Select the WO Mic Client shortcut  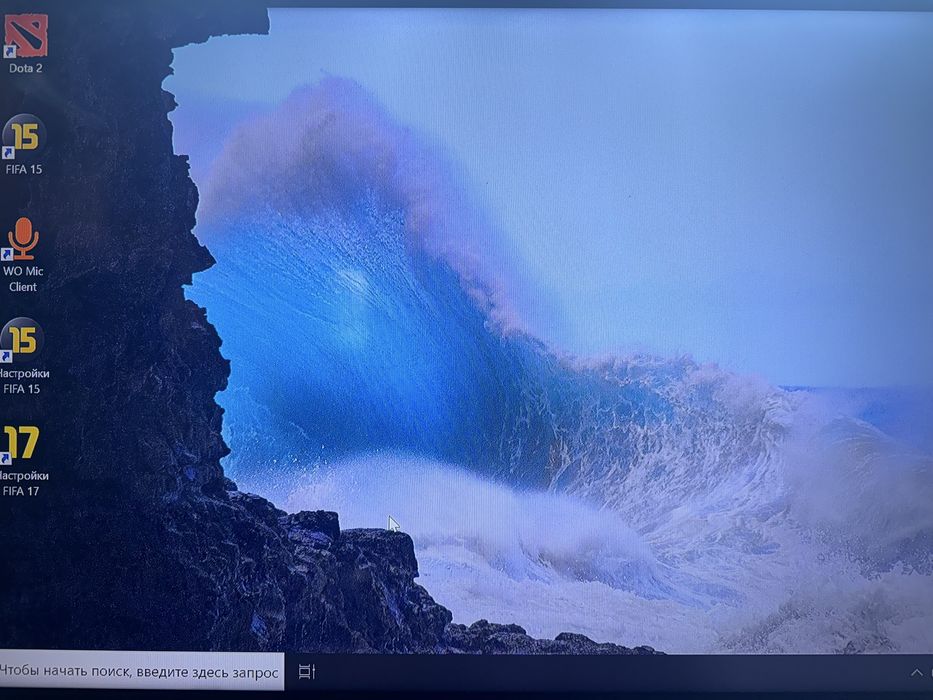[x=23, y=255]
